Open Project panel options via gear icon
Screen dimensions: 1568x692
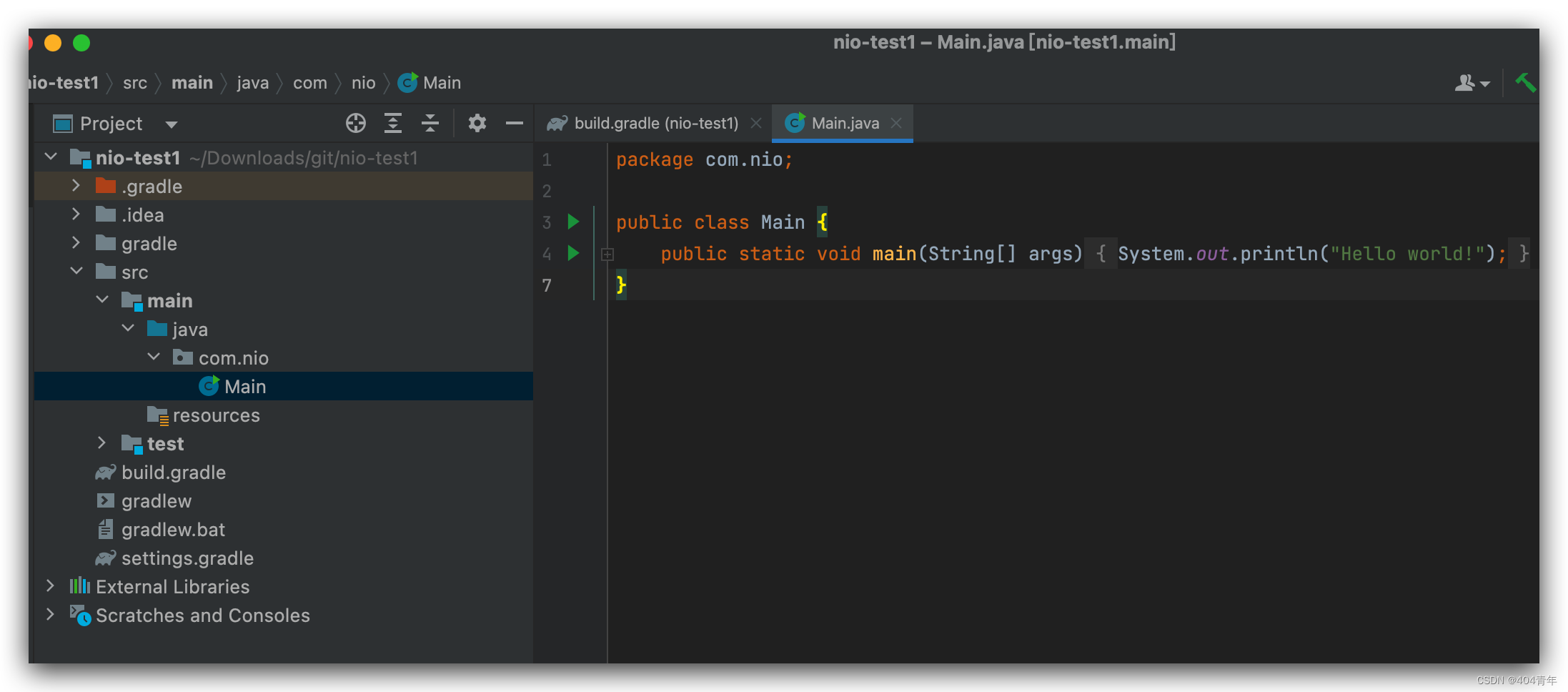pos(477,123)
